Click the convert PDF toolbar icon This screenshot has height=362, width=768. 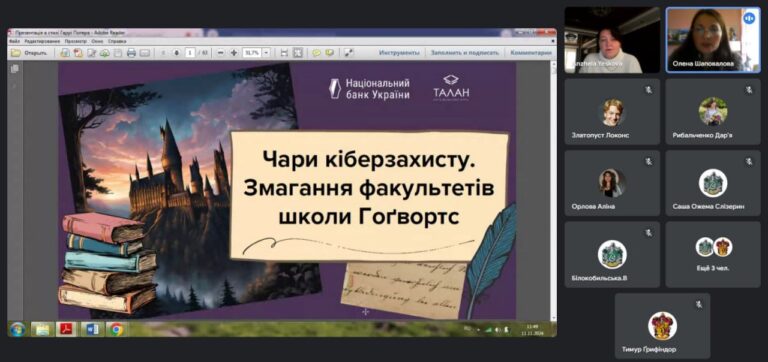[78, 53]
